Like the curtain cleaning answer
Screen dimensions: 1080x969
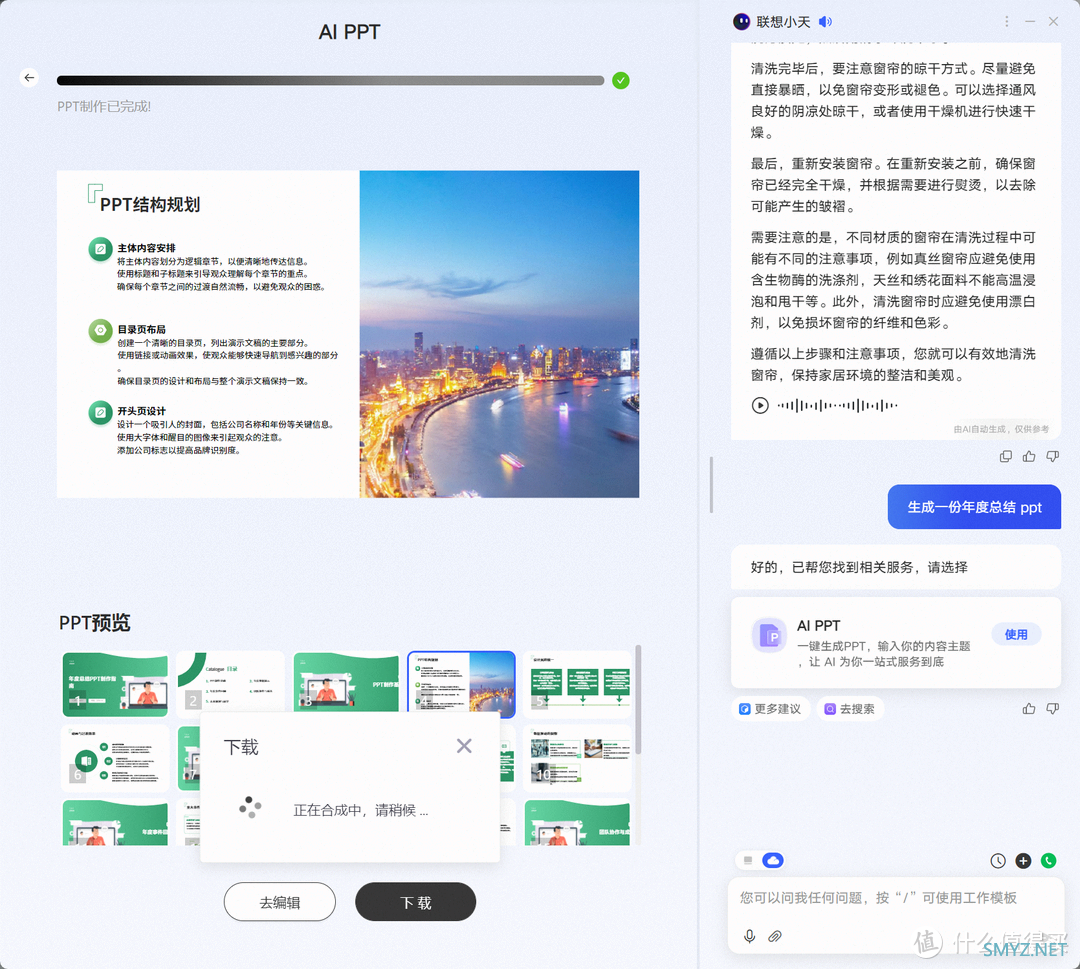pyautogui.click(x=1029, y=457)
